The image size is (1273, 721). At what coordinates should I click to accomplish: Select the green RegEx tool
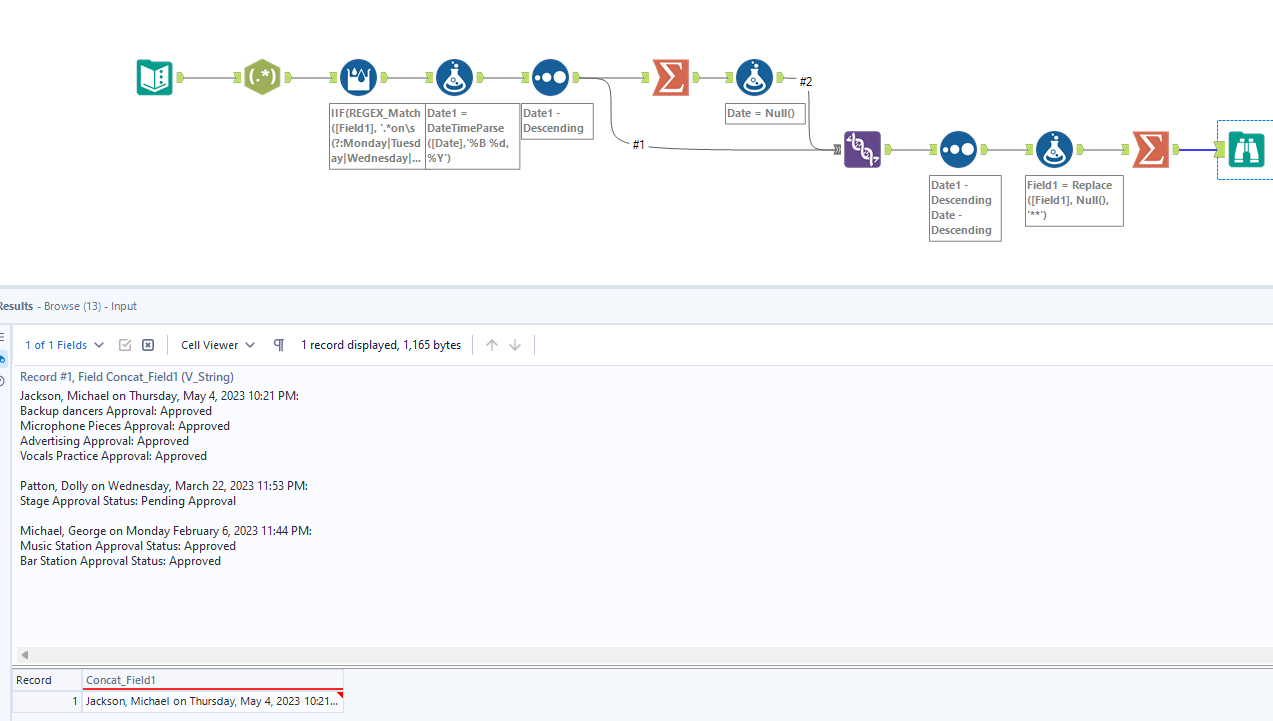click(262, 77)
